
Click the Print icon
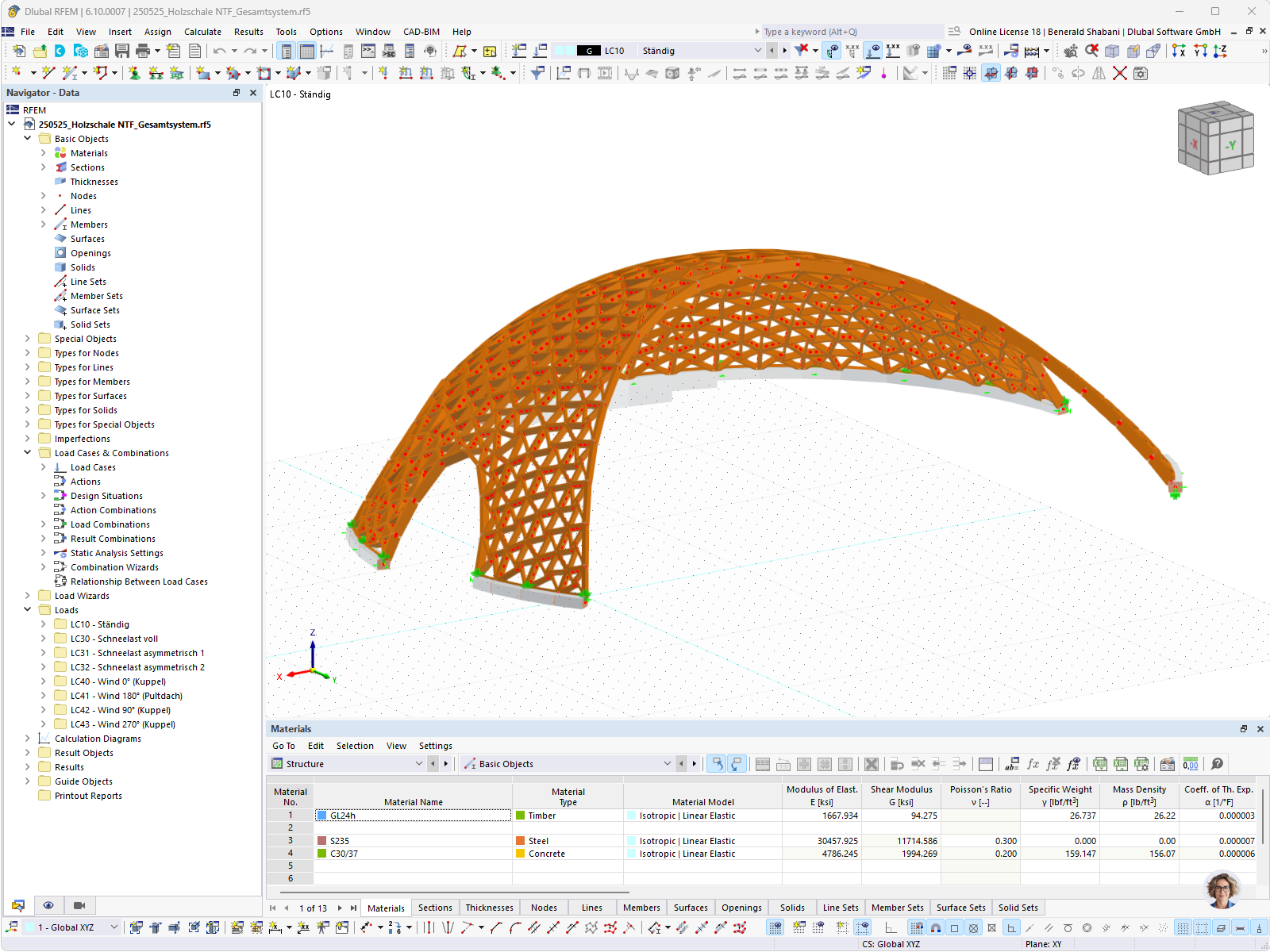(x=144, y=51)
